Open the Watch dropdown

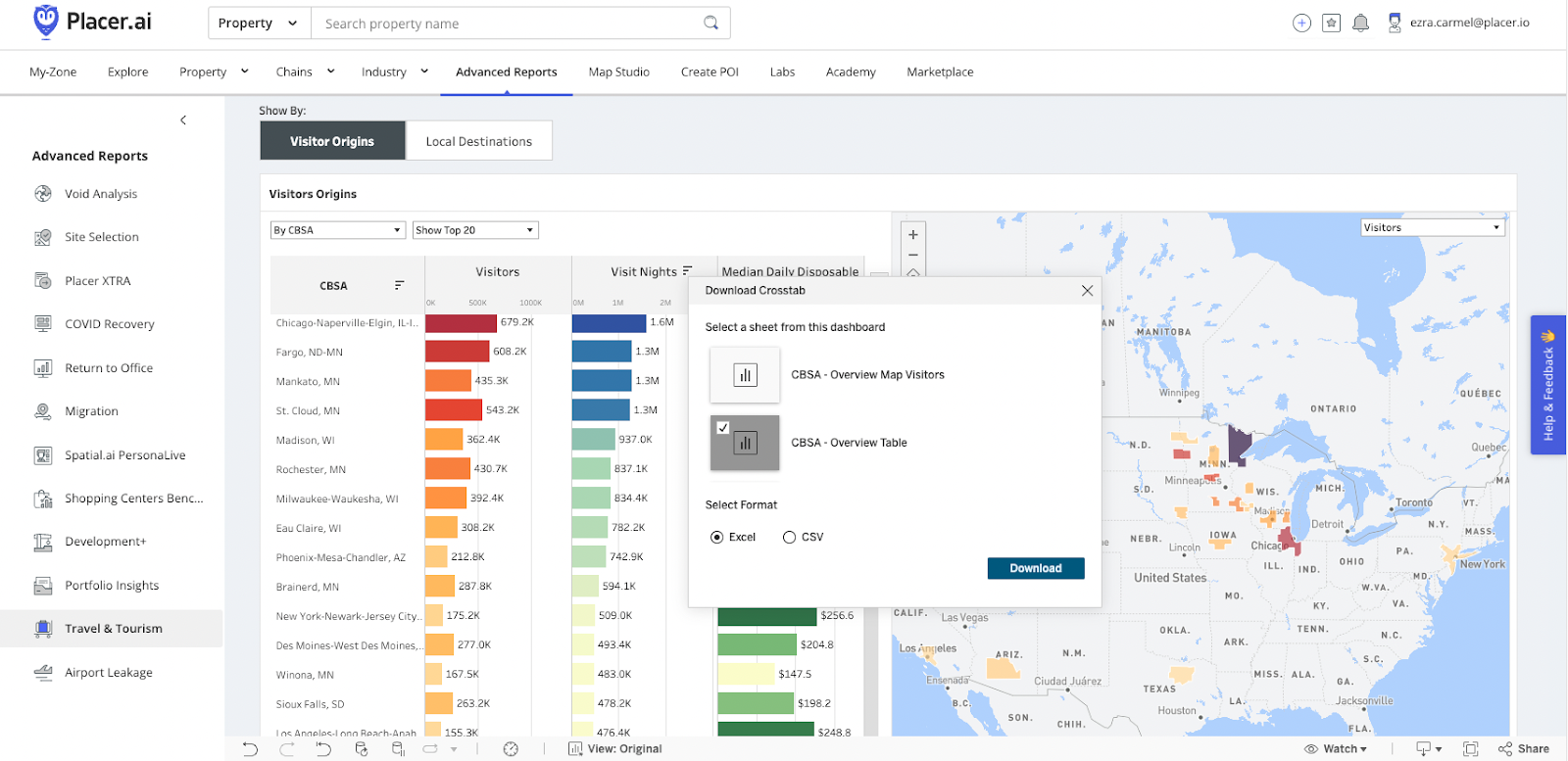[1336, 749]
